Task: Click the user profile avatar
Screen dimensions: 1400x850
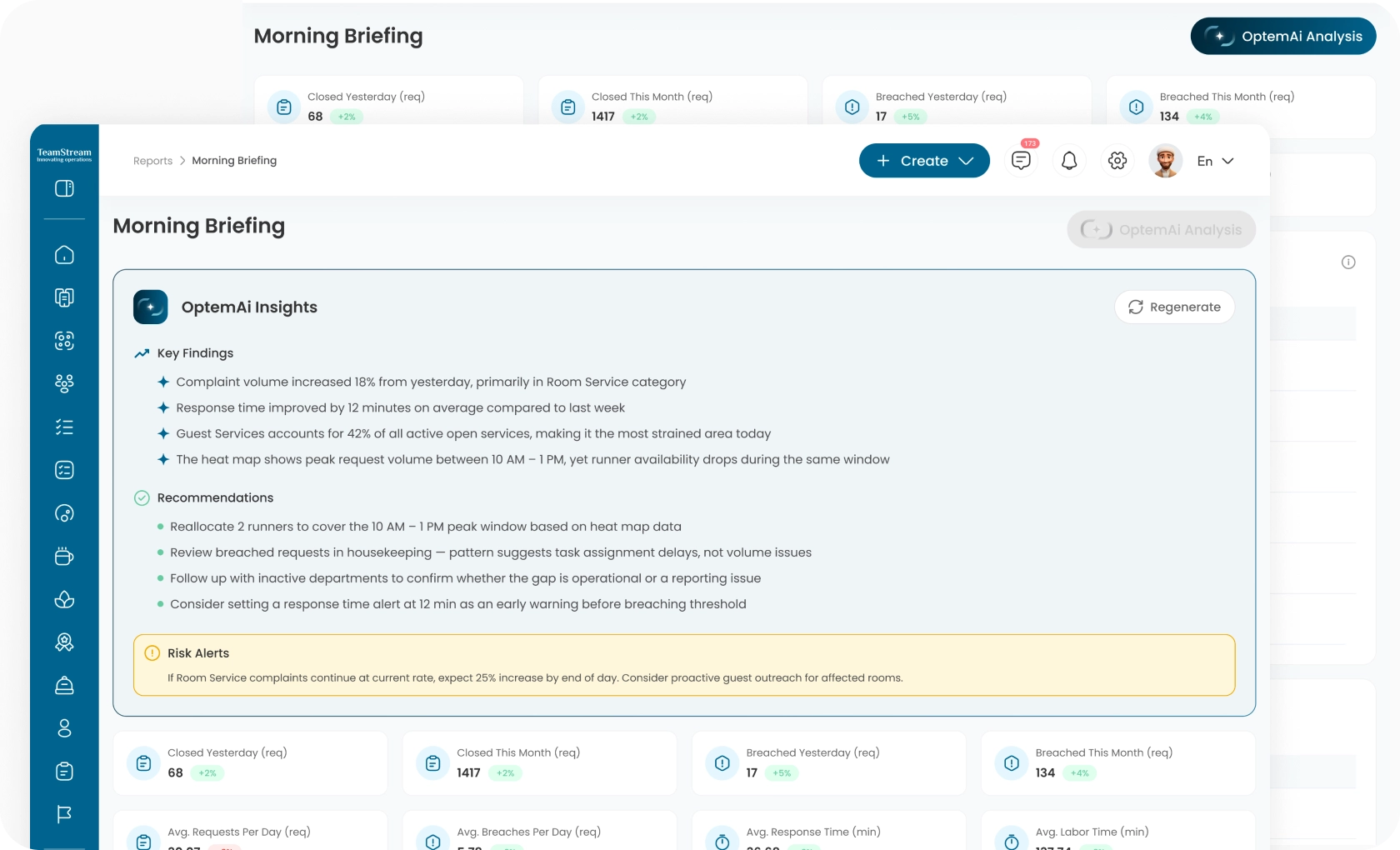Action: click(1165, 161)
